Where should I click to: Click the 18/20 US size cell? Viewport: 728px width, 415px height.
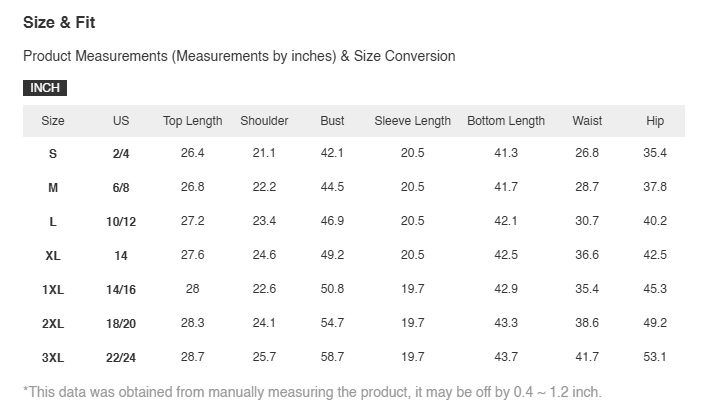pos(121,324)
